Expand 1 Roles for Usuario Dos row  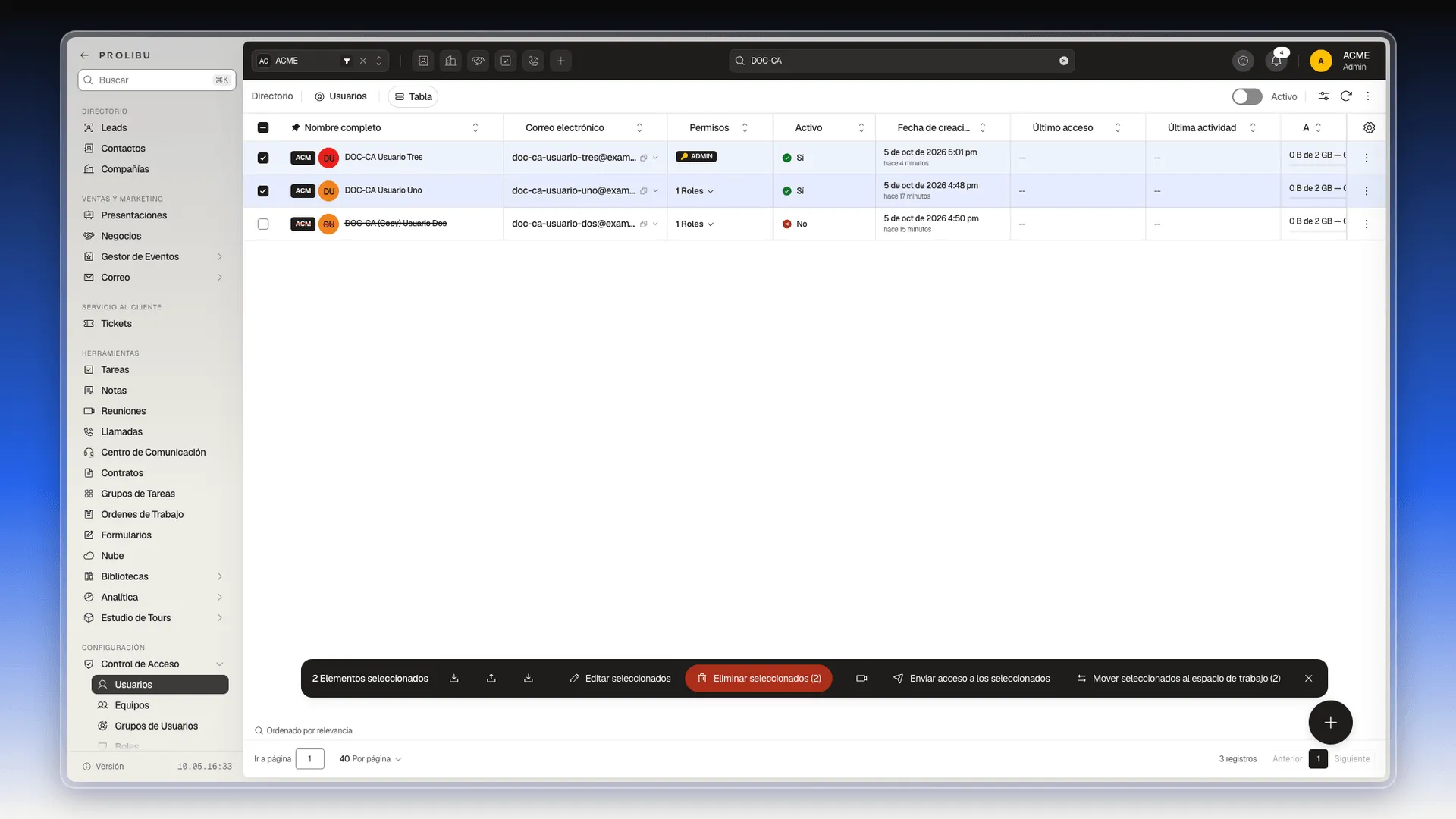pyautogui.click(x=695, y=224)
